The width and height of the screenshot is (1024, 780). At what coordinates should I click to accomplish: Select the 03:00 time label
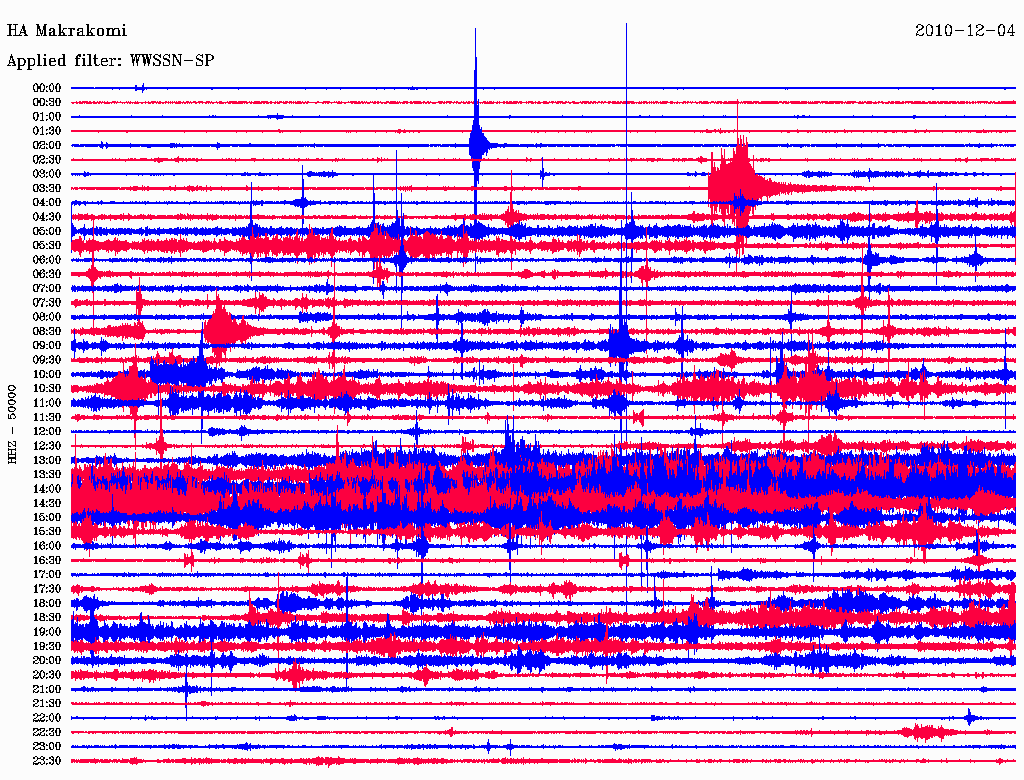tap(47, 174)
